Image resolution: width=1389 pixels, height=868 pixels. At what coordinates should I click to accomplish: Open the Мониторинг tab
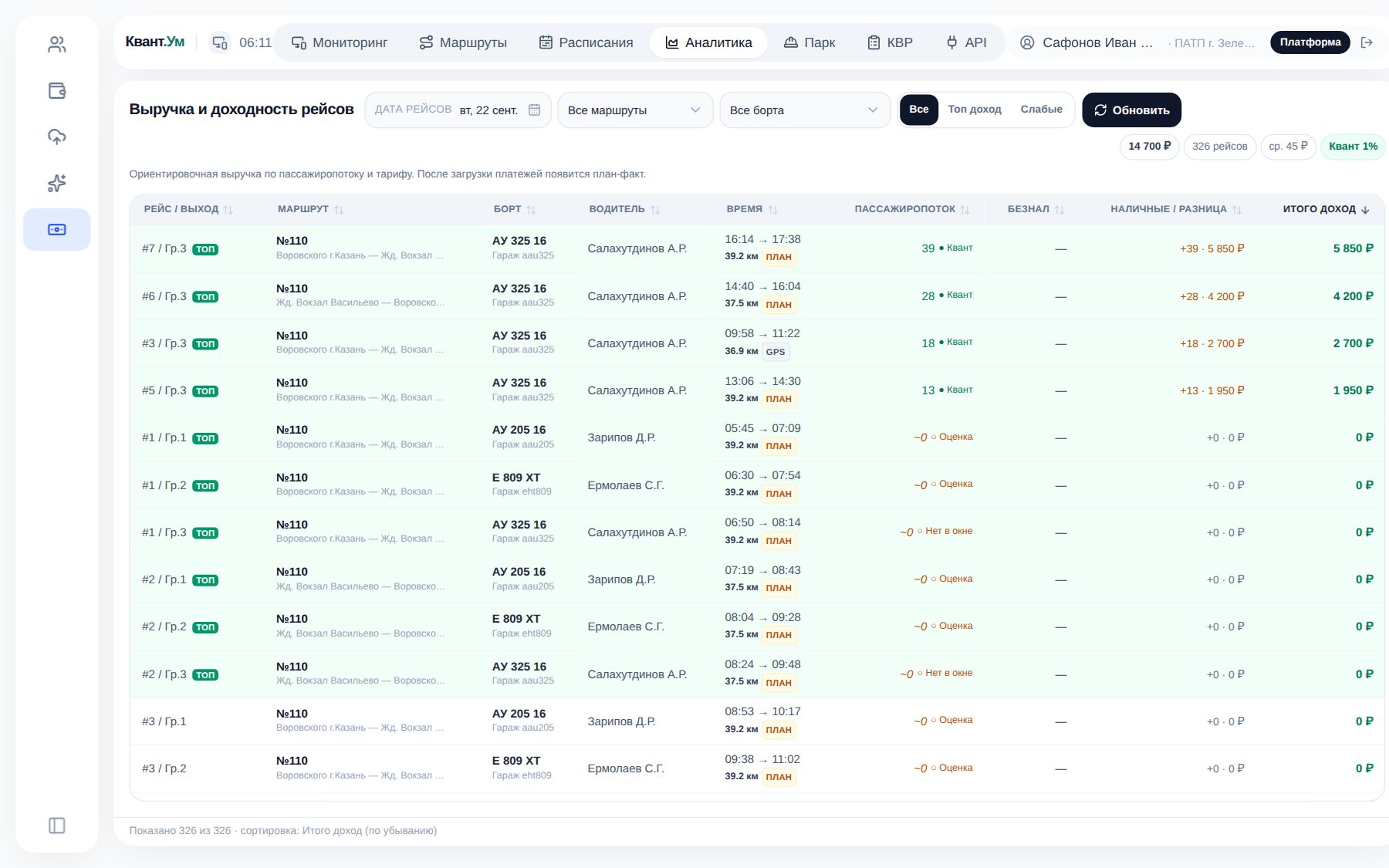(x=340, y=42)
